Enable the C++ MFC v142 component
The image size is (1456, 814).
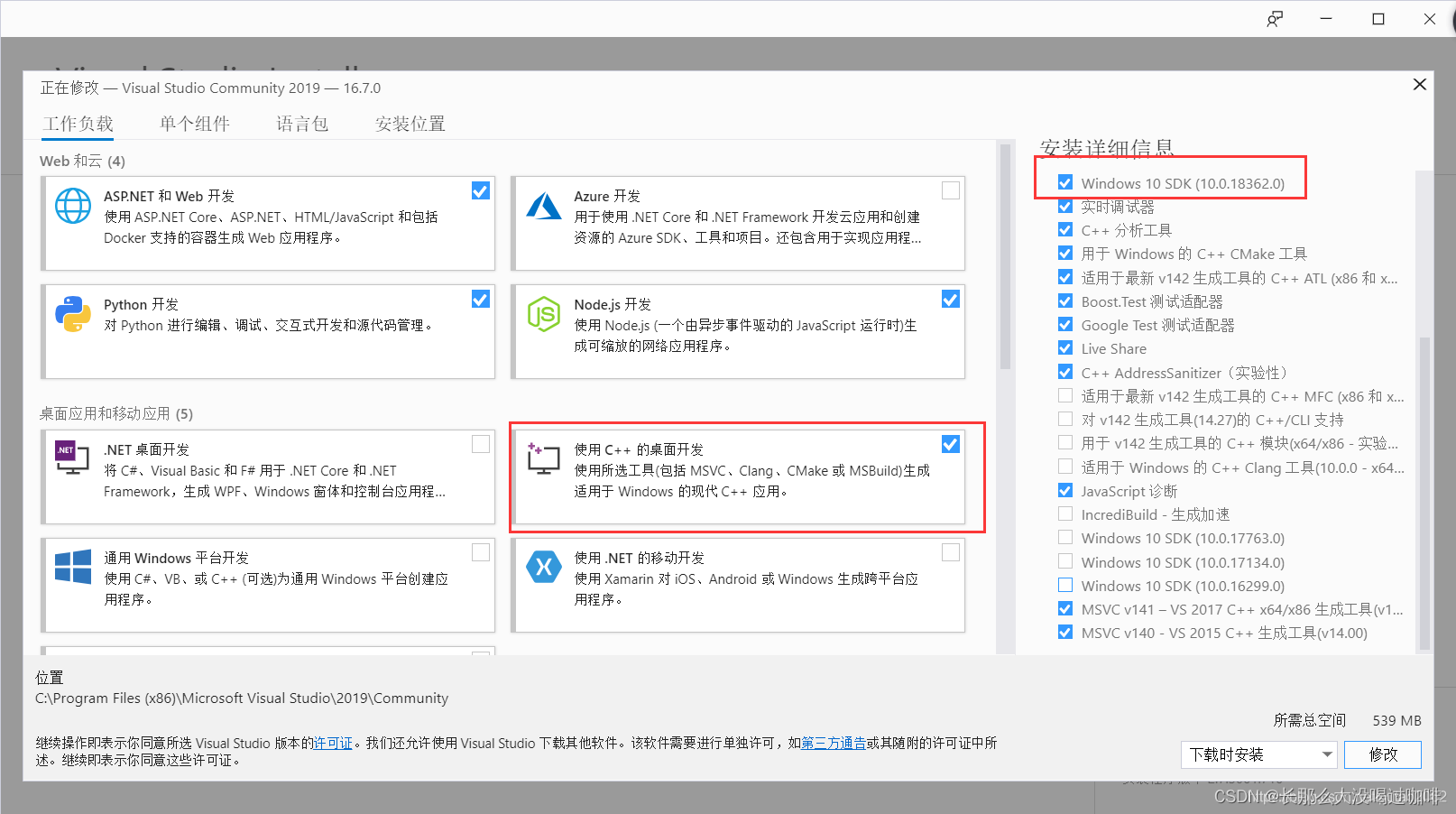coord(1065,395)
